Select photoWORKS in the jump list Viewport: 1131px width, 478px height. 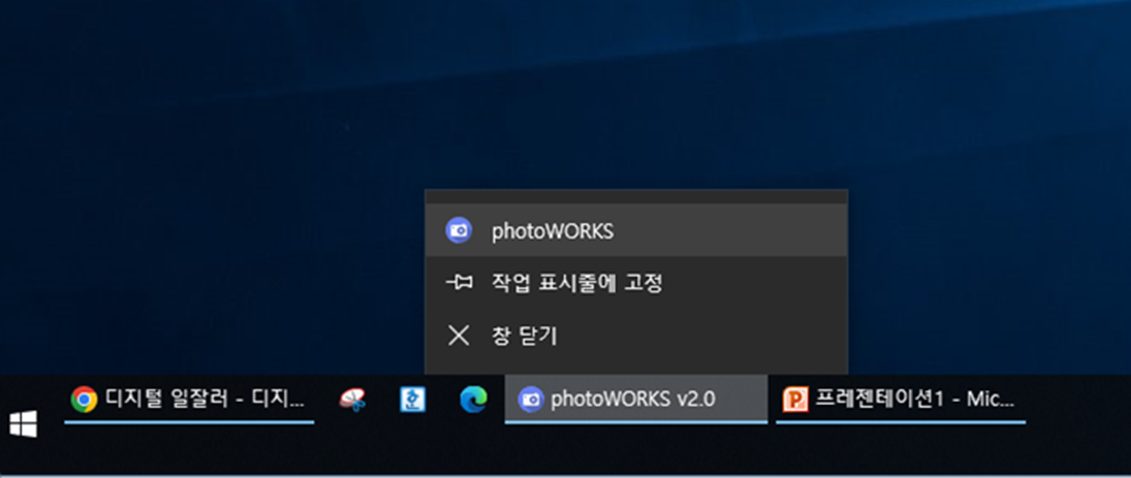pos(636,231)
